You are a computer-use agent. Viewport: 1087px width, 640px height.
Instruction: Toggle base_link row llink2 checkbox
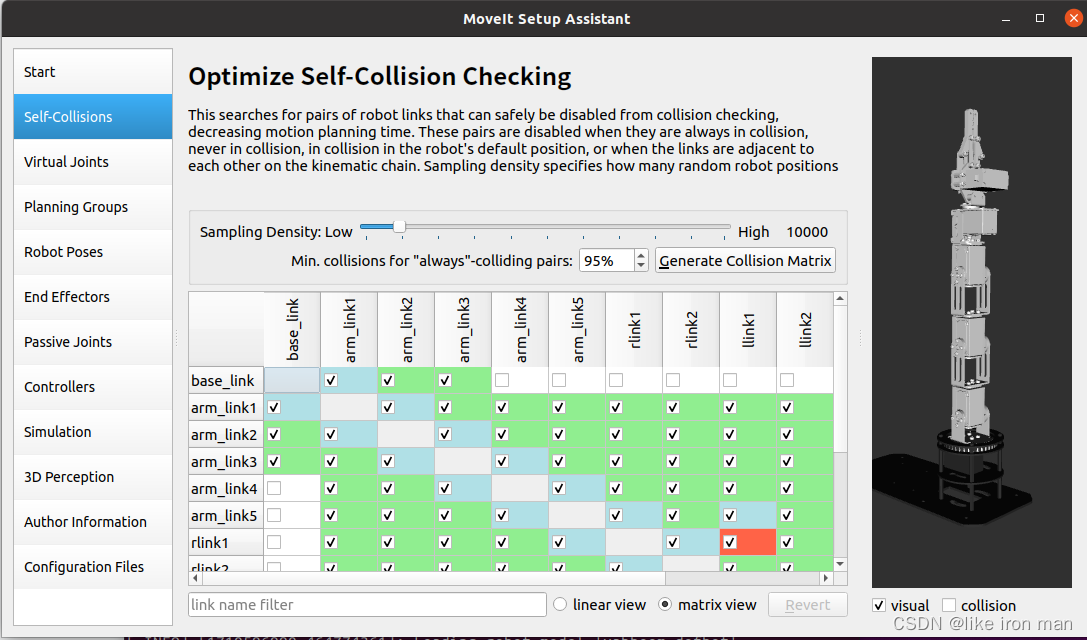[x=787, y=380]
